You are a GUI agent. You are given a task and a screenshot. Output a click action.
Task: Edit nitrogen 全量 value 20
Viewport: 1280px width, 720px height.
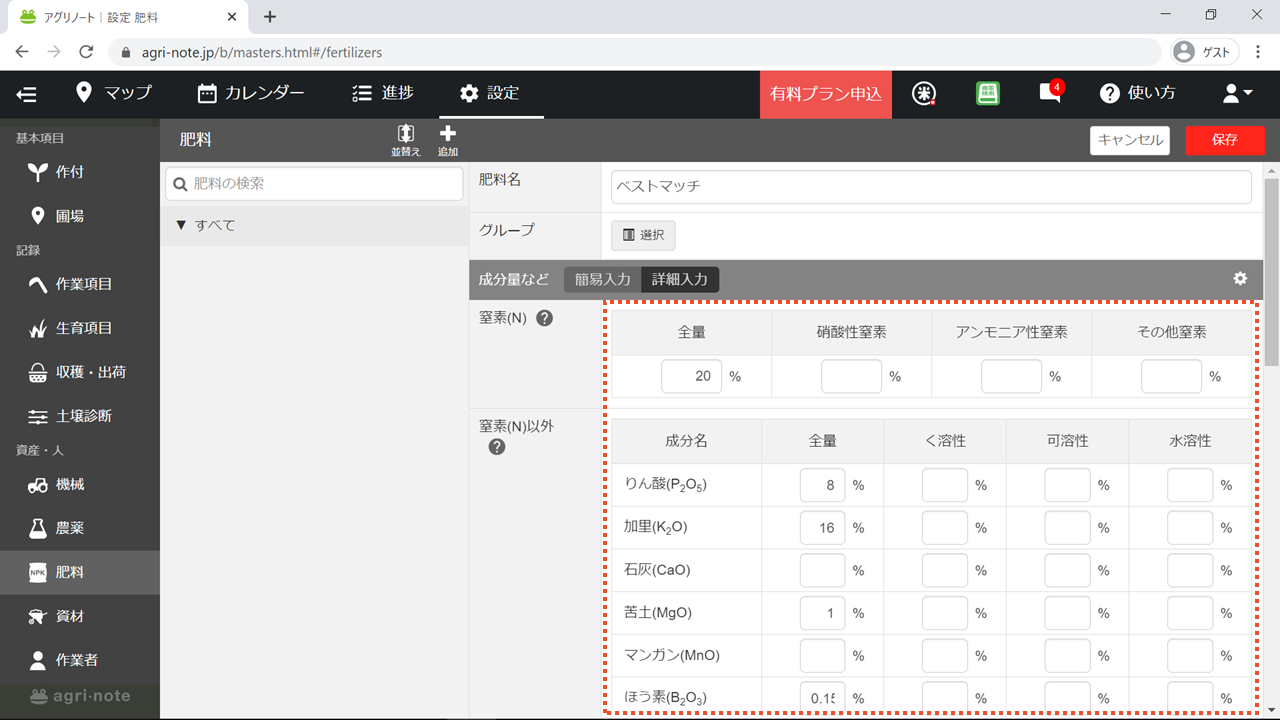point(691,376)
